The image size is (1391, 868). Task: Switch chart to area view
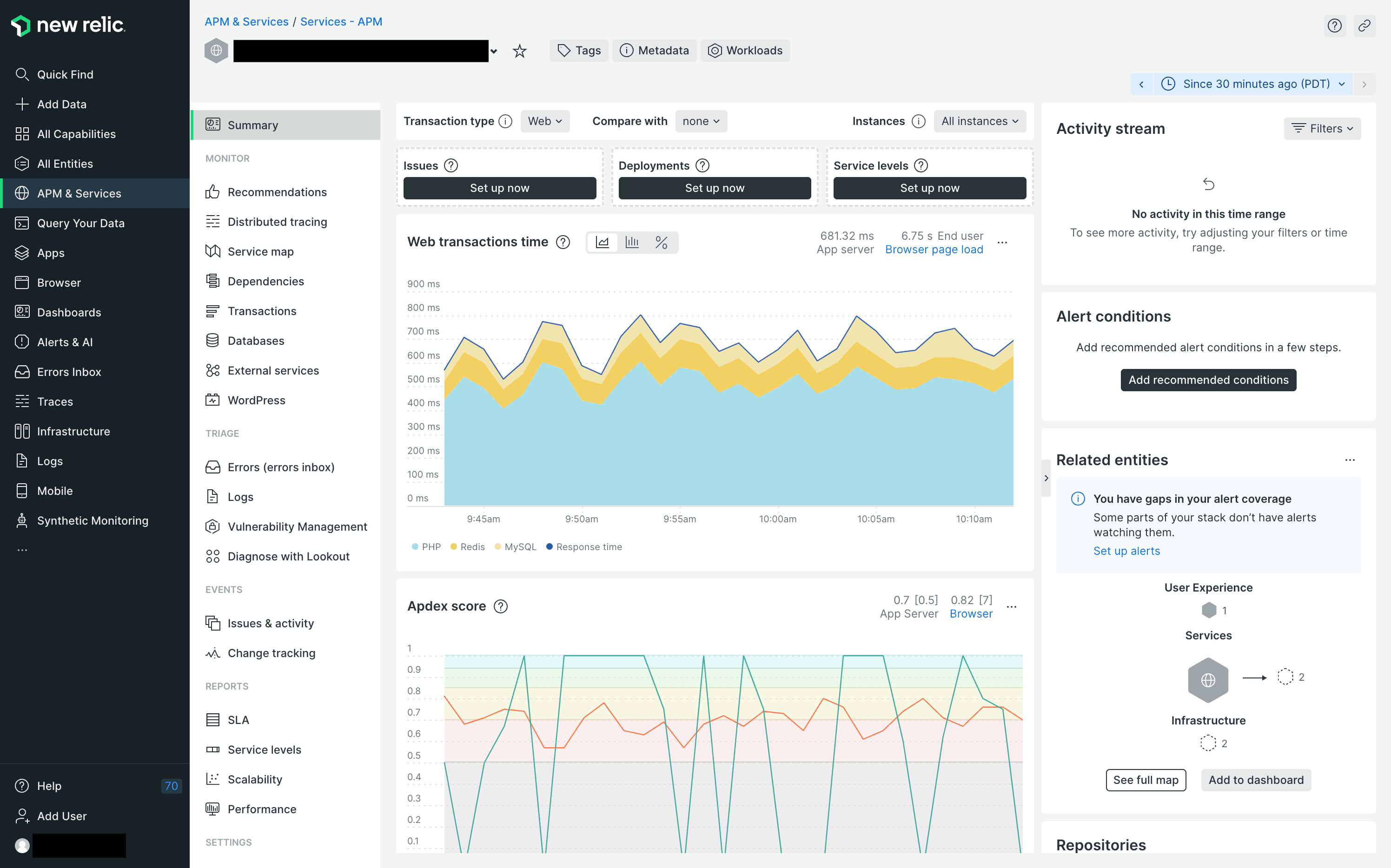[x=602, y=243]
